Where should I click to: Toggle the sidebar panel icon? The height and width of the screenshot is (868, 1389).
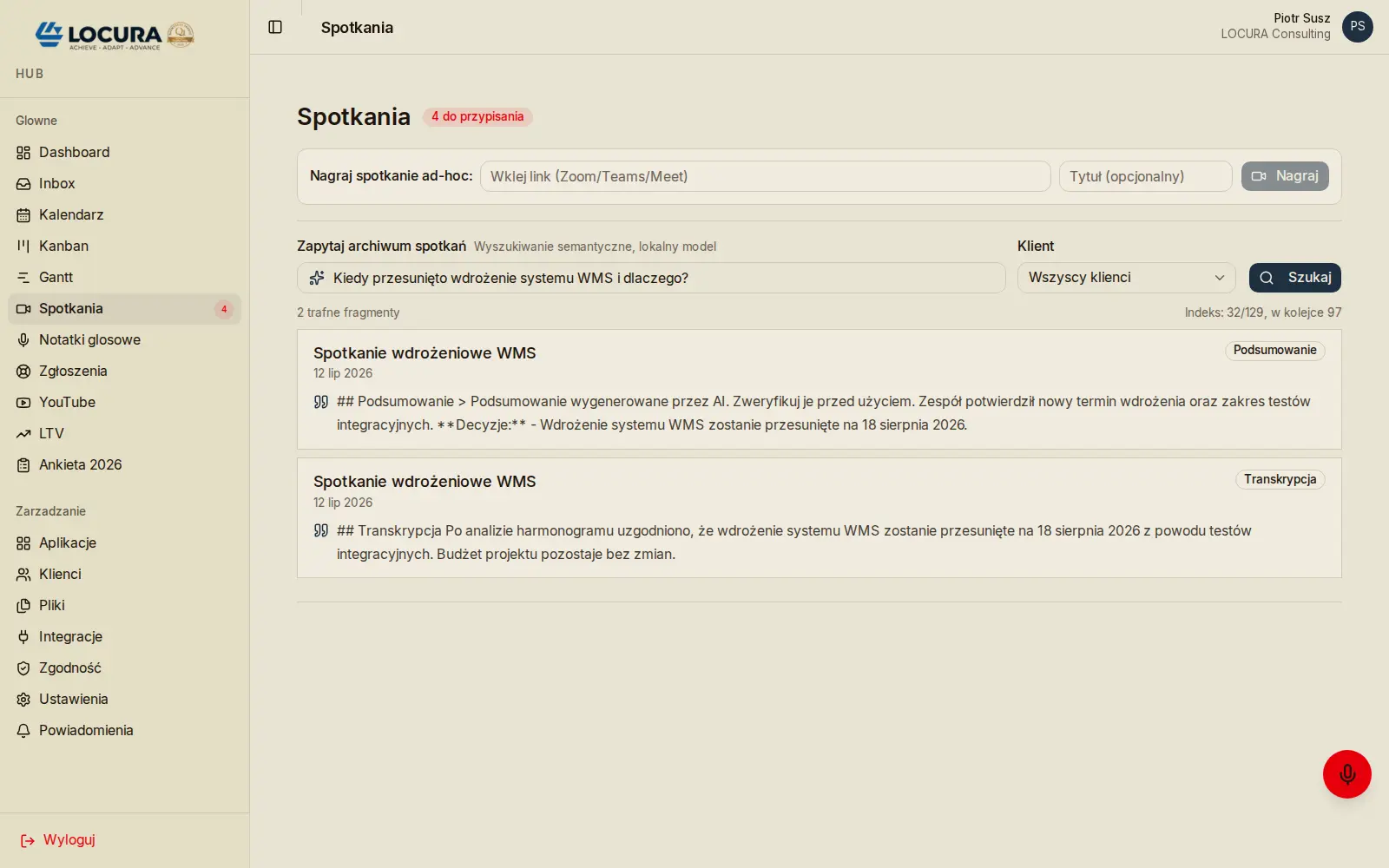pyautogui.click(x=275, y=27)
